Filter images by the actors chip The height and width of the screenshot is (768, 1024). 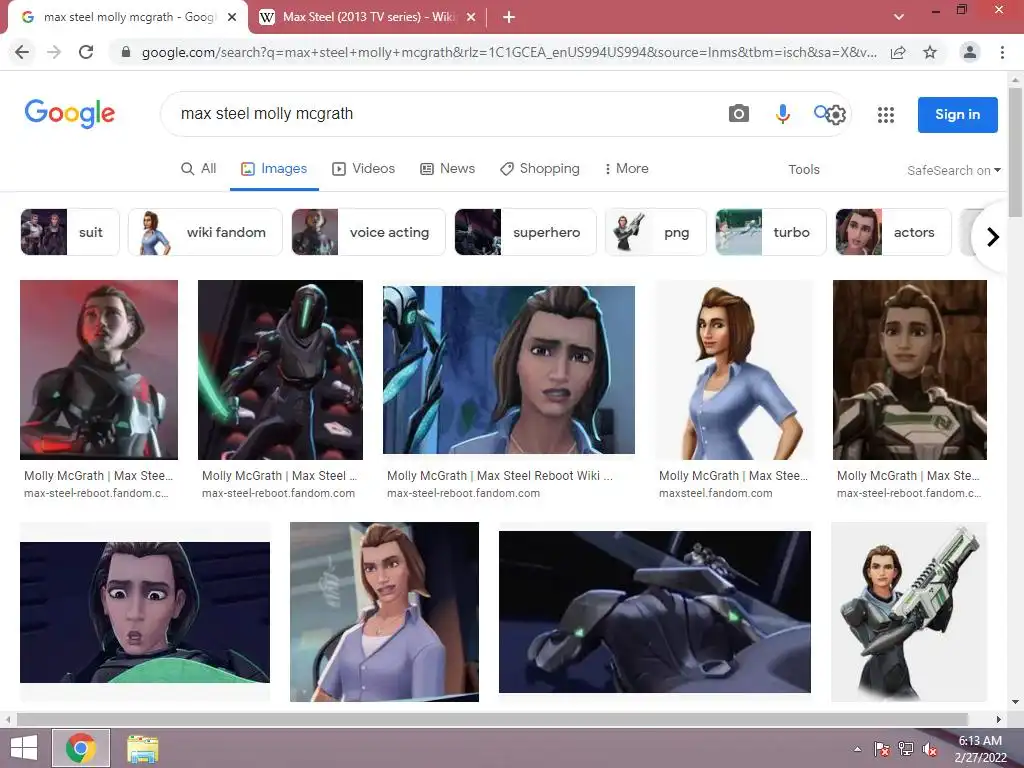pyautogui.click(x=893, y=232)
